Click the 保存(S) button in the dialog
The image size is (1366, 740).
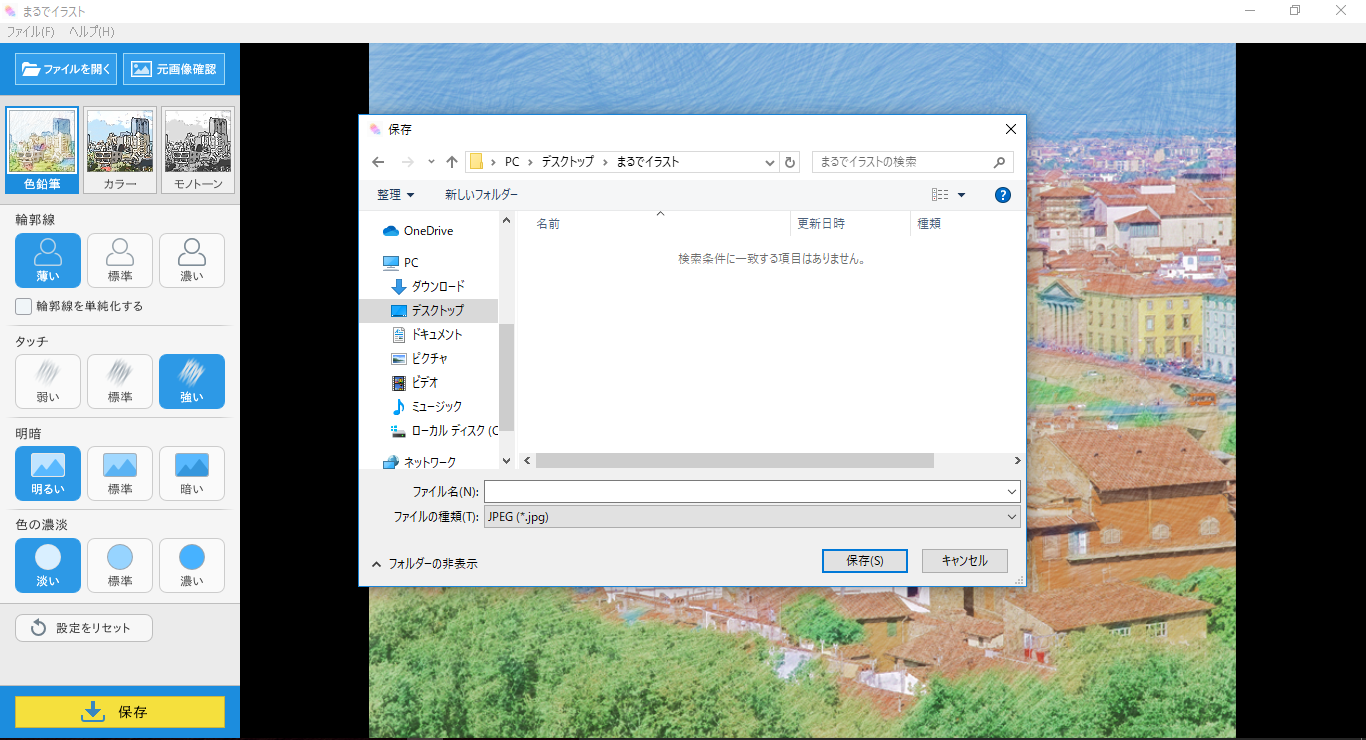point(864,561)
